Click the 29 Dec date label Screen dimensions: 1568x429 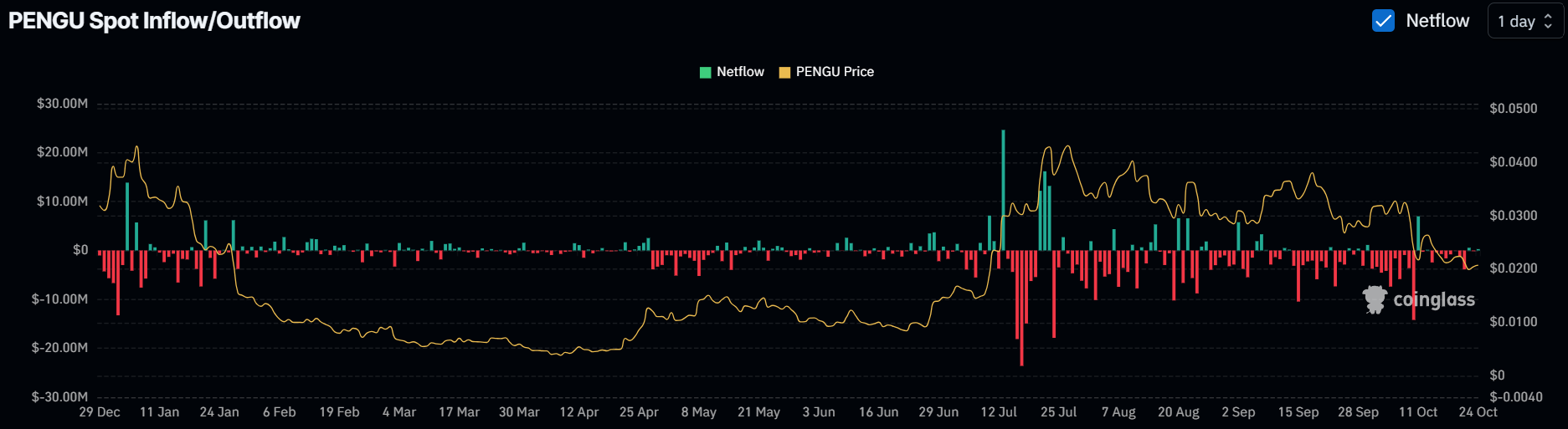click(x=100, y=412)
